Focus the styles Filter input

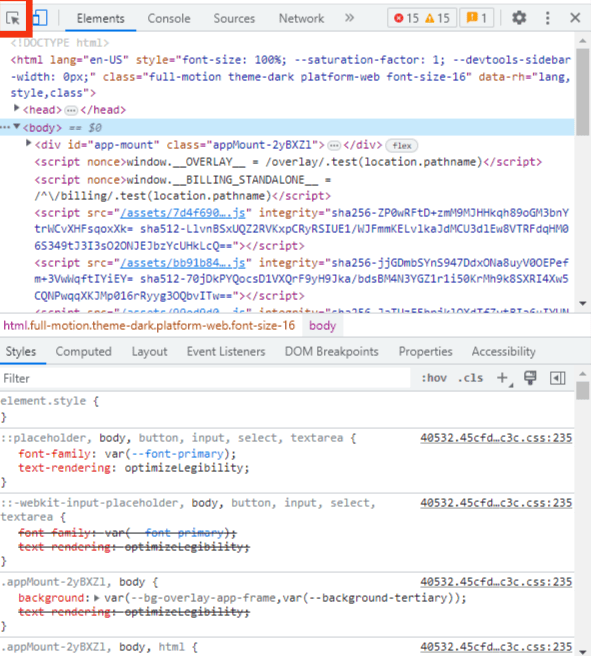click(x=205, y=379)
